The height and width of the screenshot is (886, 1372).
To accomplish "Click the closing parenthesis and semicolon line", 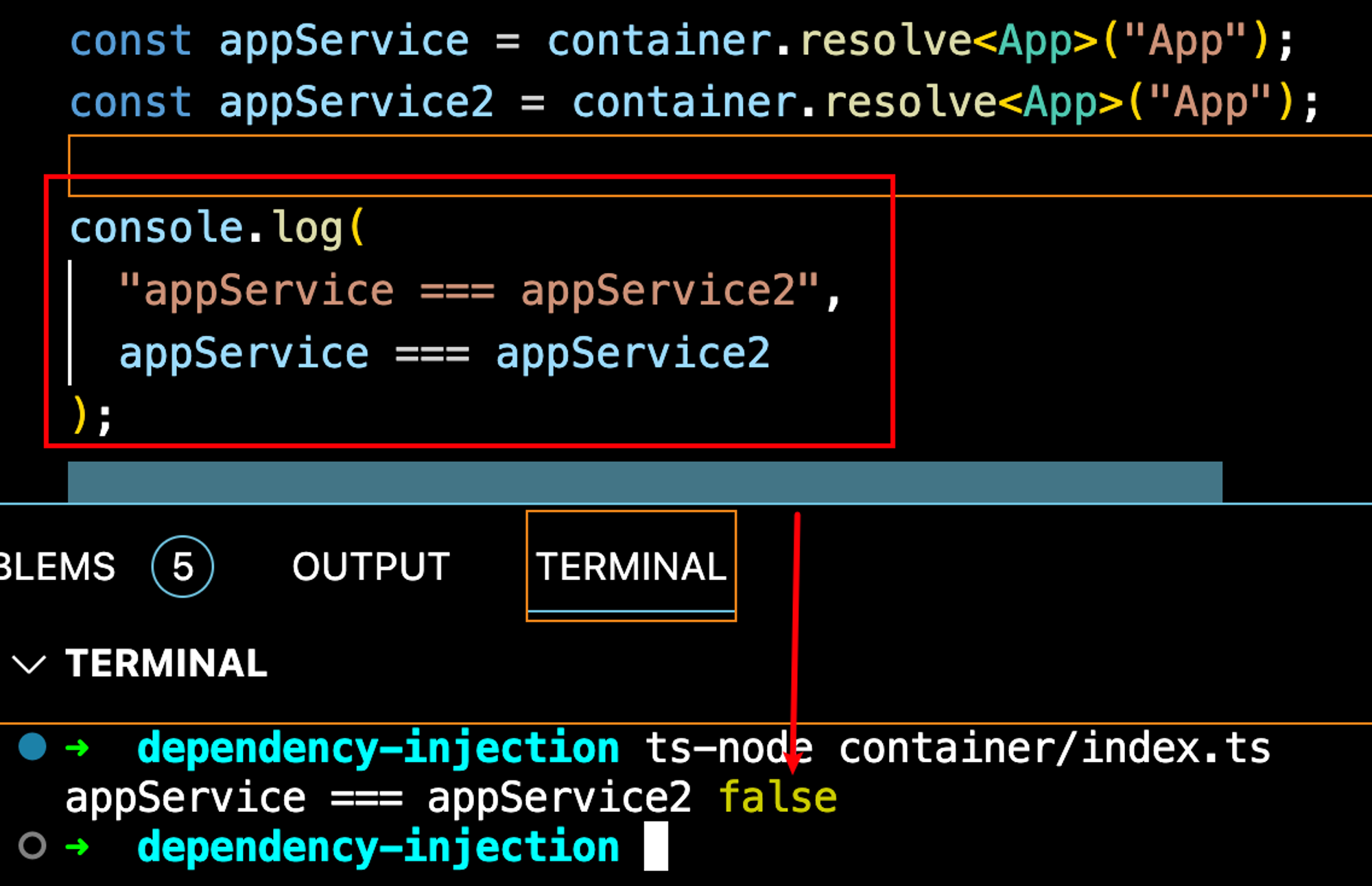I will 91,416.
